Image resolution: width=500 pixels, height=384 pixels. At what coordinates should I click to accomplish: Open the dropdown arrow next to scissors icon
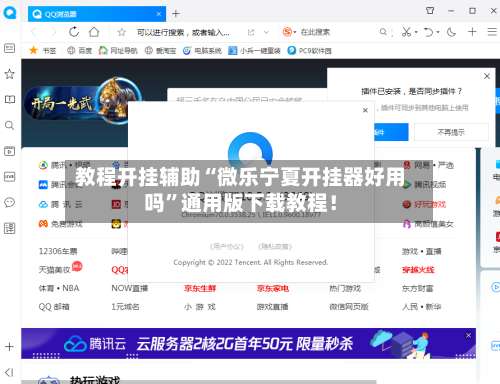point(416,32)
